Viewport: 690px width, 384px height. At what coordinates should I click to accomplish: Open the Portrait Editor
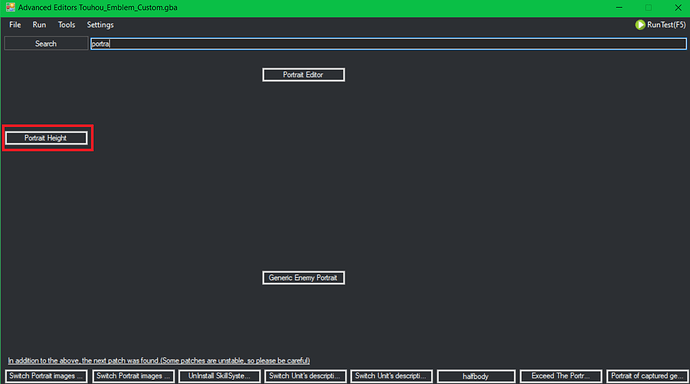pos(303,75)
